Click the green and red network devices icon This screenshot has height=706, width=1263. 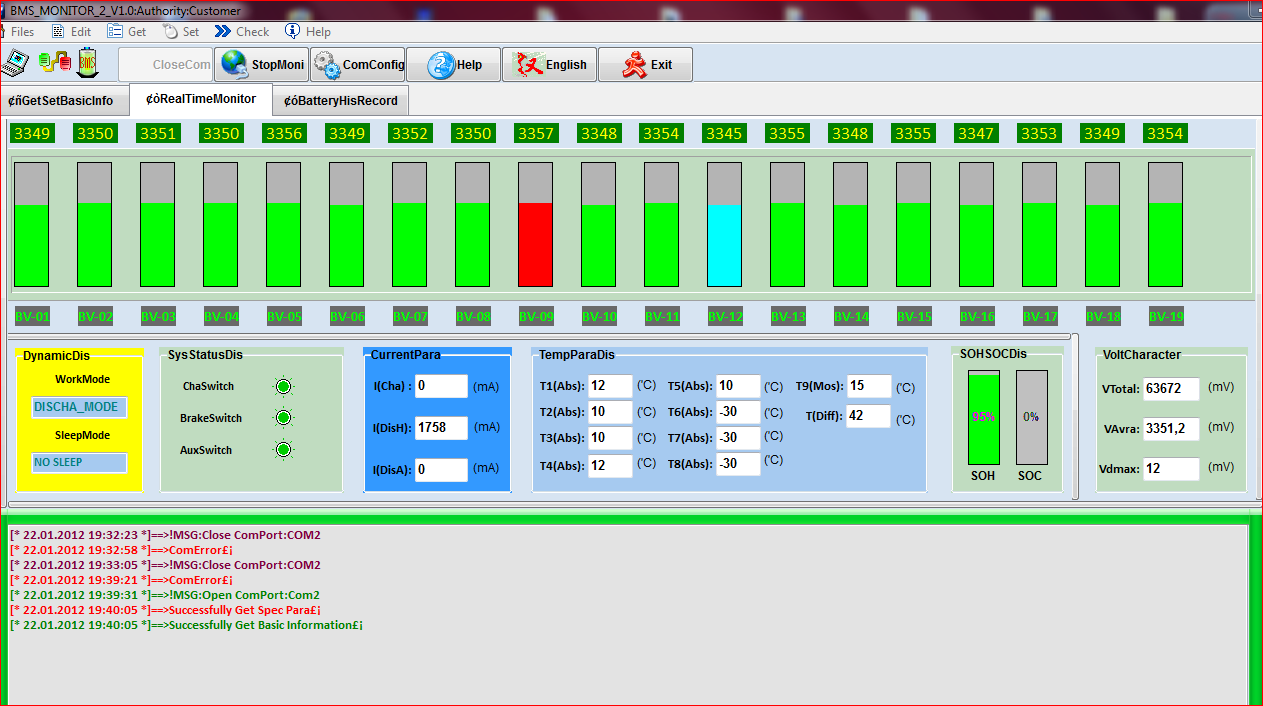(54, 63)
